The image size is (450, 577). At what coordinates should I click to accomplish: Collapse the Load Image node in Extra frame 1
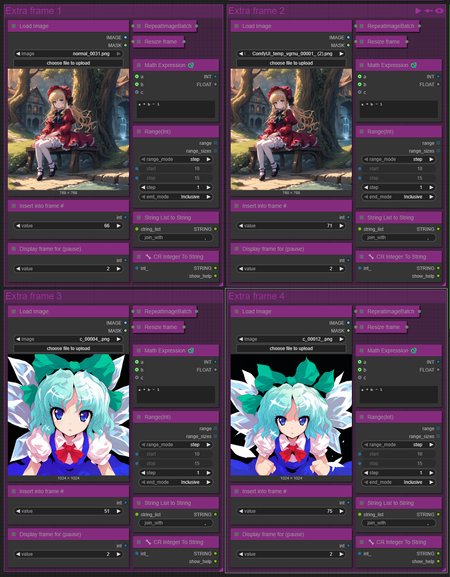[14, 26]
